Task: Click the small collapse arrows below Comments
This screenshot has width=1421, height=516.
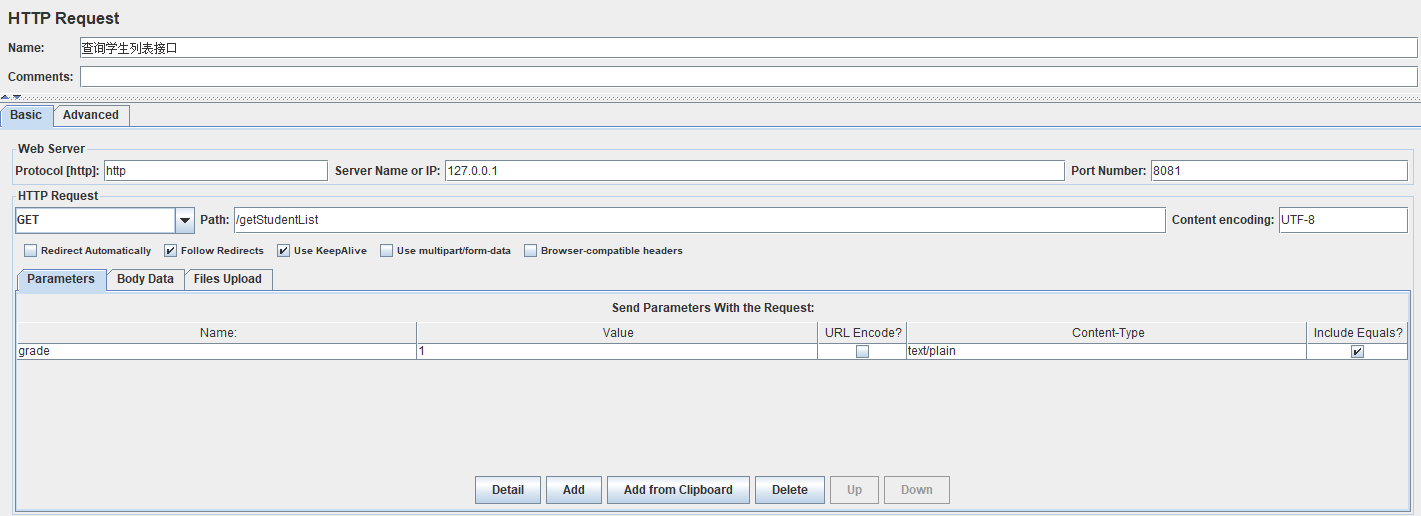Action: click(x=10, y=97)
